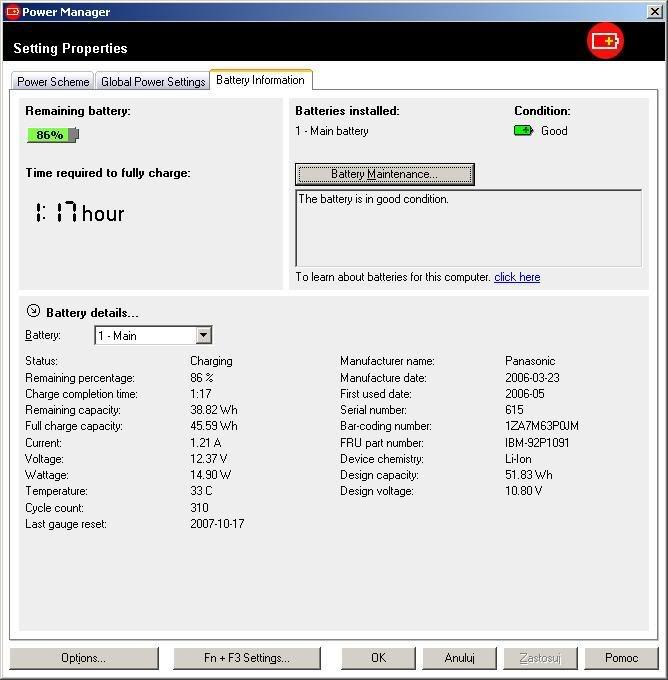This screenshot has width=668, height=680.
Task: Click the 1:17 hour charge time display
Action: 79,213
